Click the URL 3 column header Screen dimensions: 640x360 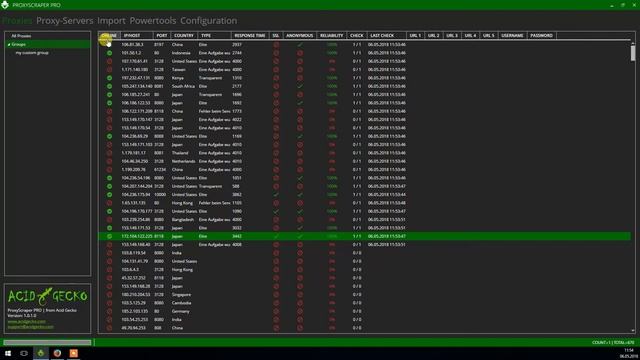pyautogui.click(x=452, y=36)
